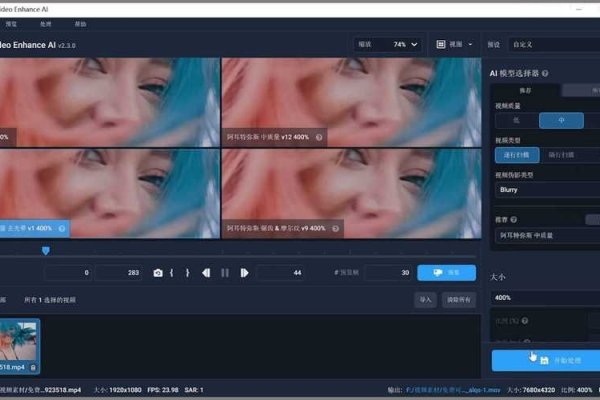The image size is (600, 400).
Task: Click the 所有 1 选择的视频 text
Action: pos(50,300)
